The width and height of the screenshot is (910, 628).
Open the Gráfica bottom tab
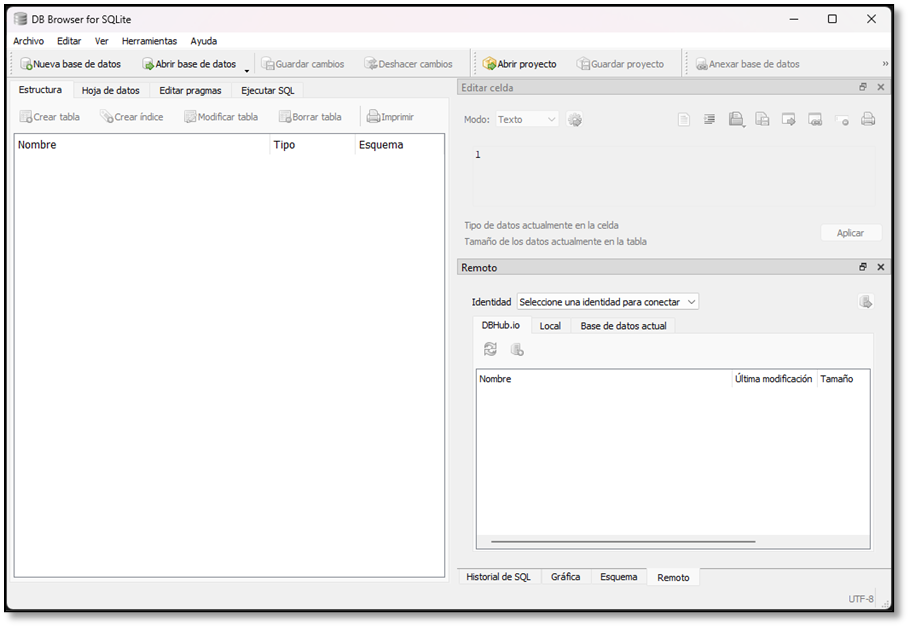(565, 577)
